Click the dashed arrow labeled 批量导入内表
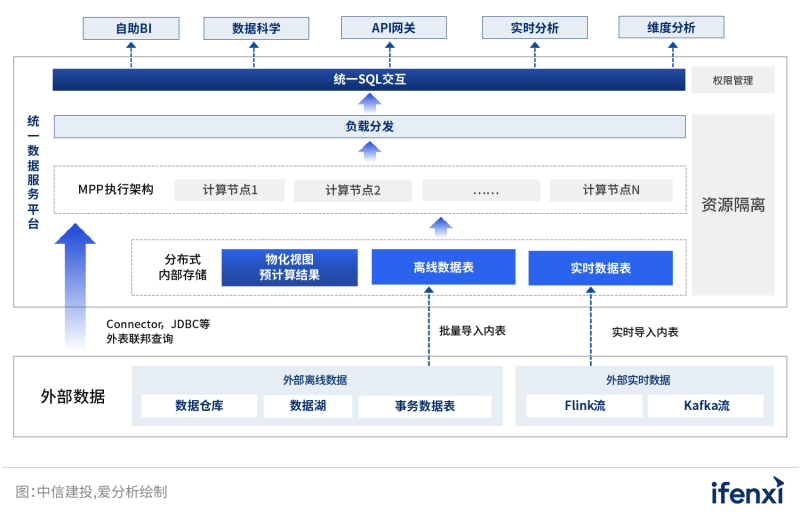The width and height of the screenshot is (800, 520). pyautogui.click(x=428, y=327)
